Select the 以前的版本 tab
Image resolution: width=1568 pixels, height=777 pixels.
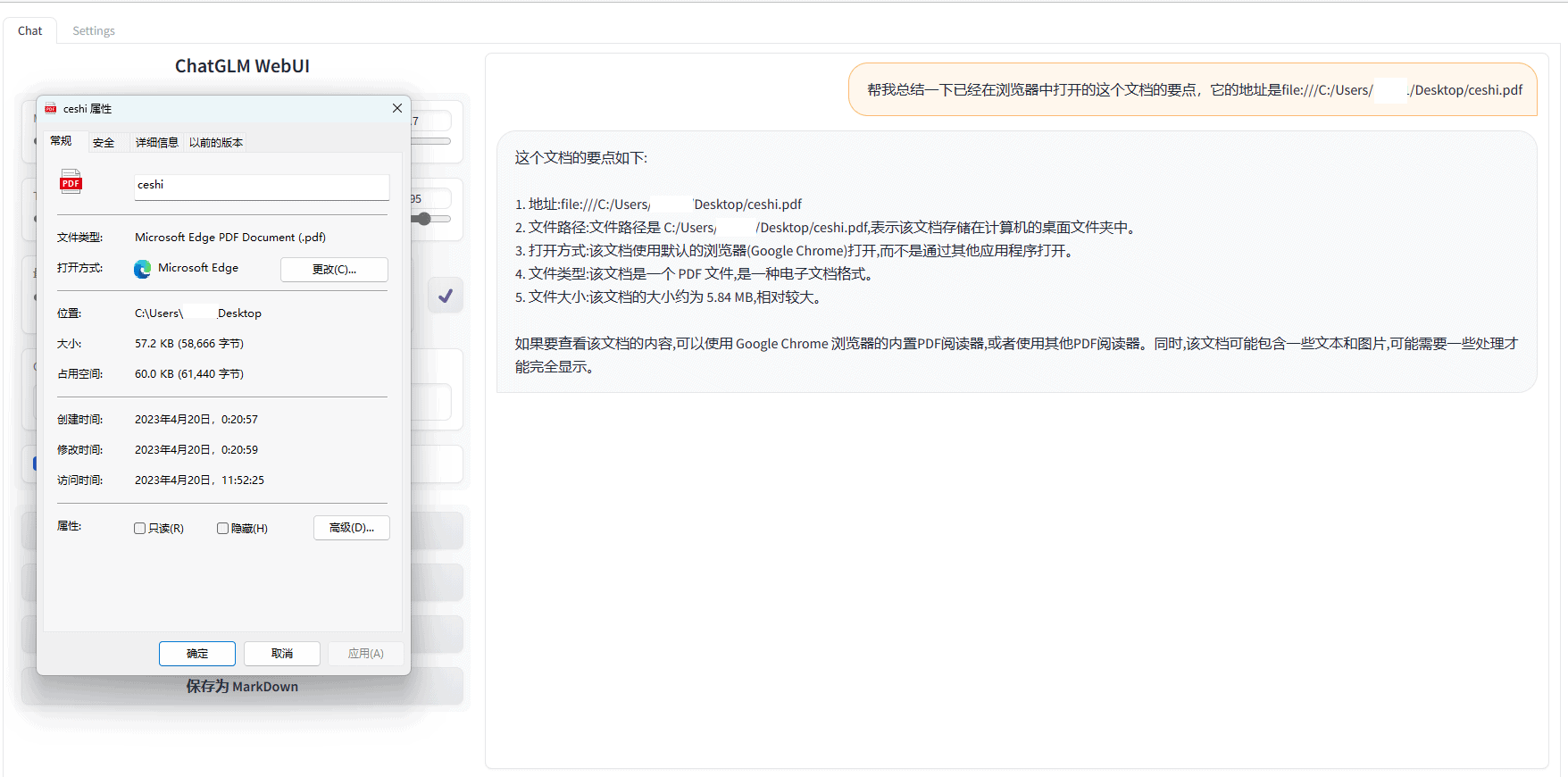tap(215, 143)
